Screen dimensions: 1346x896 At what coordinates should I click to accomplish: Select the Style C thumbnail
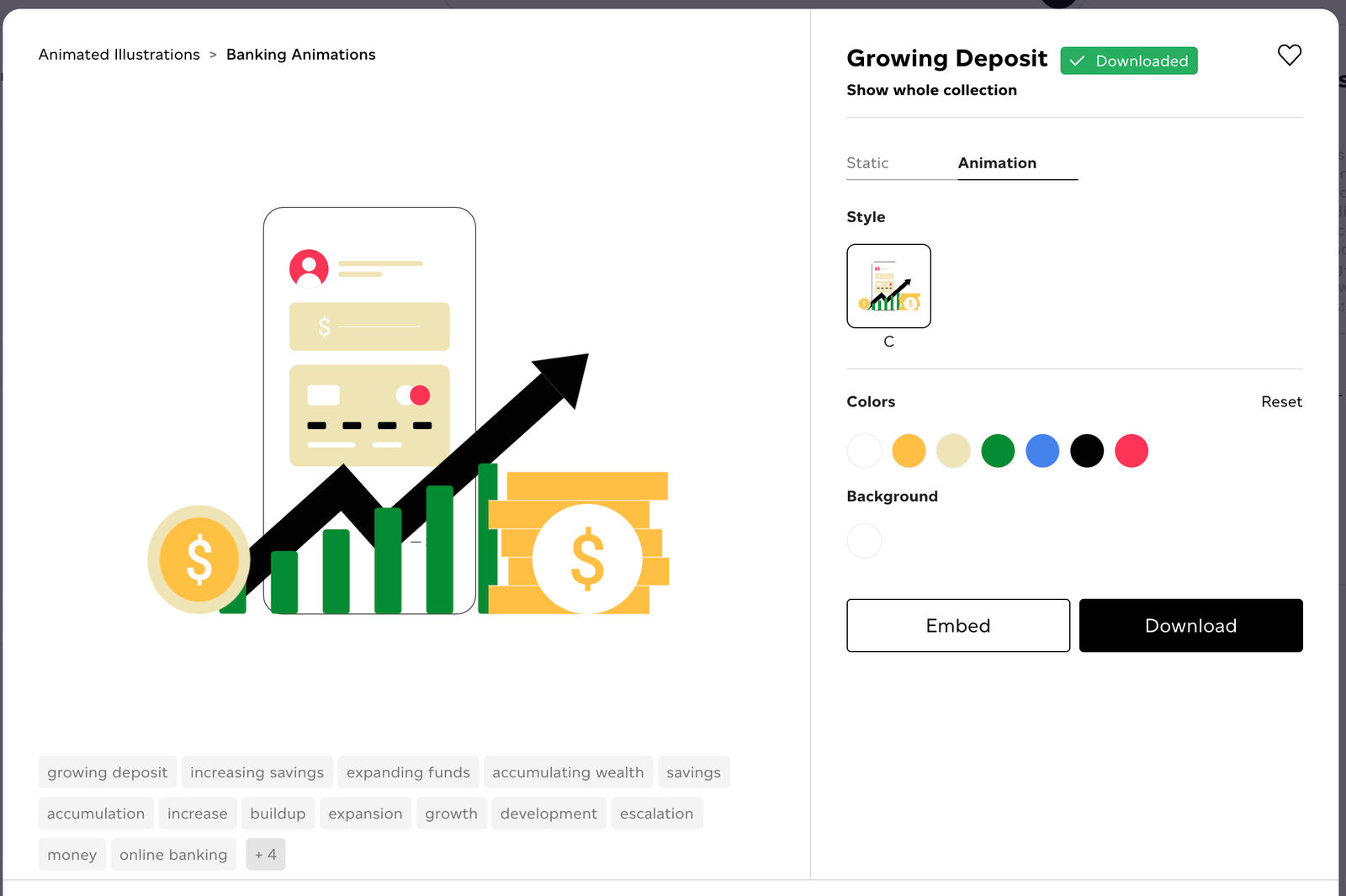(888, 286)
